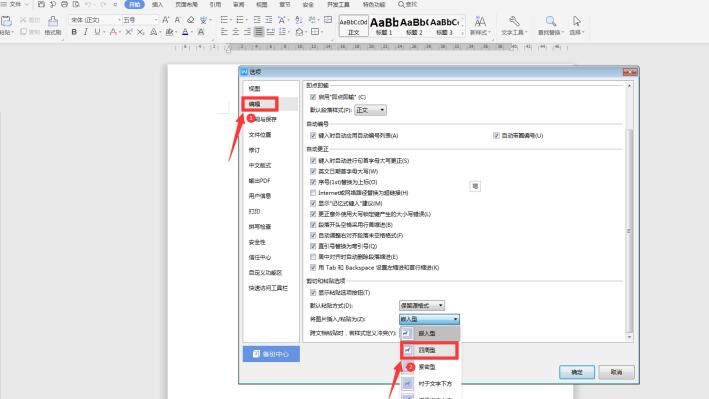Viewport: 709px width, 399px height.
Task: Open the Developer Tools ribbon tab
Action: click(338, 5)
